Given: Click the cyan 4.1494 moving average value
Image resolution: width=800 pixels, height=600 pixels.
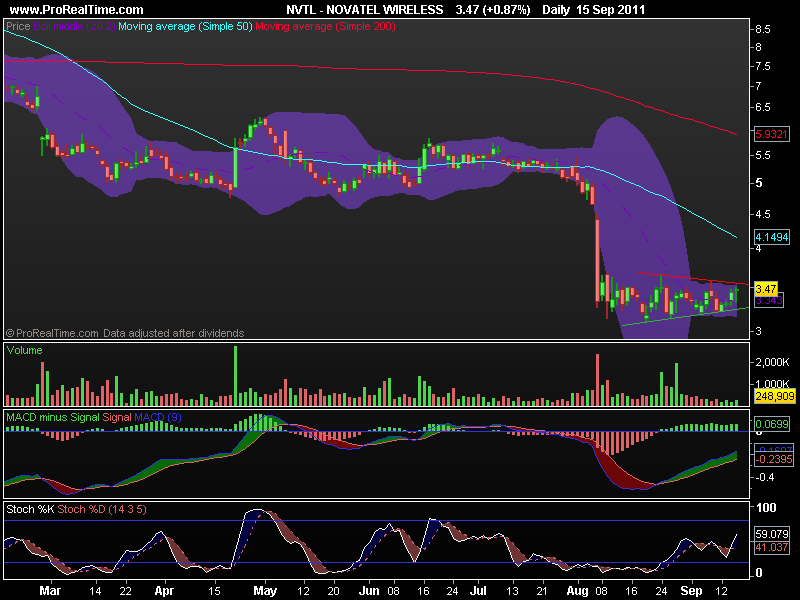Looking at the screenshot, I should [771, 237].
